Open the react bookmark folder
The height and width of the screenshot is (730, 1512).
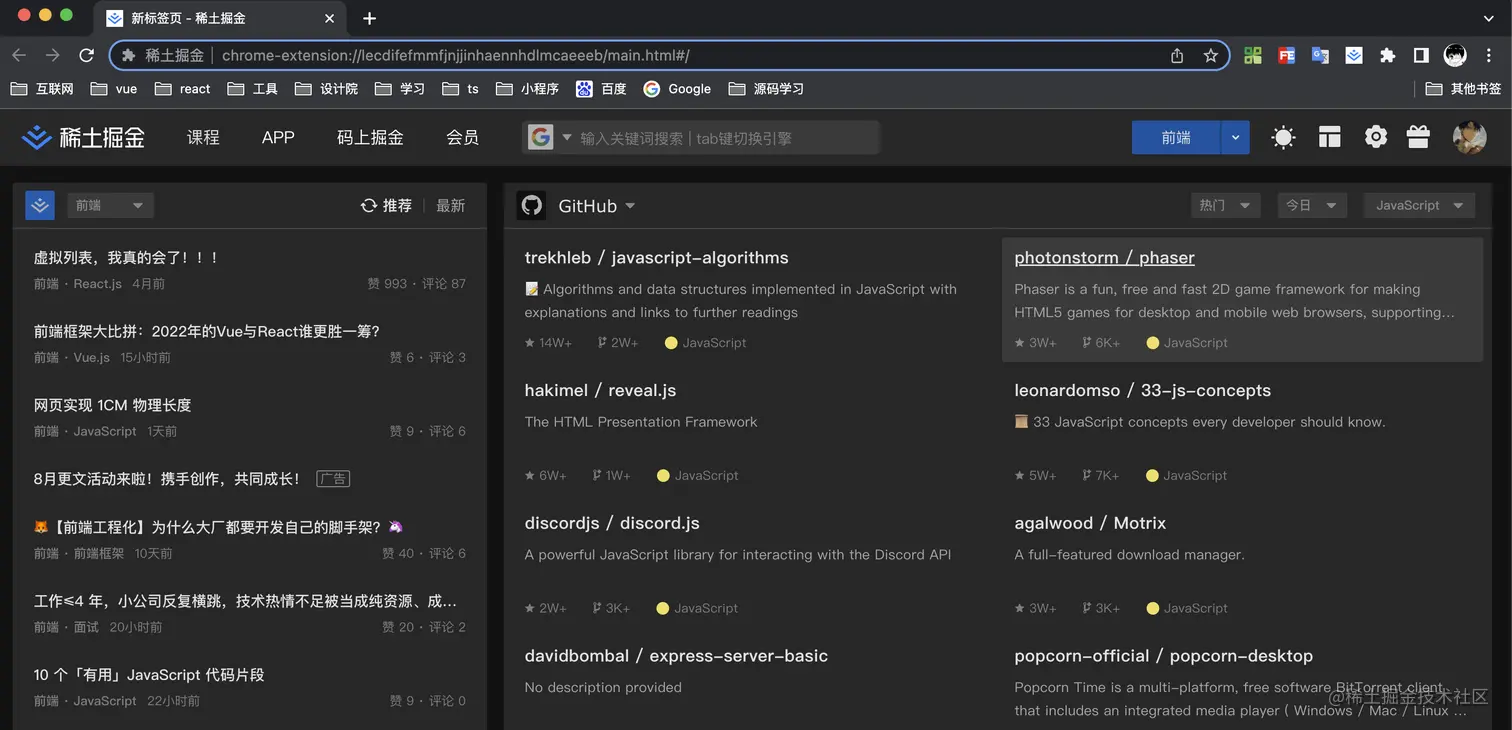click(x=183, y=88)
